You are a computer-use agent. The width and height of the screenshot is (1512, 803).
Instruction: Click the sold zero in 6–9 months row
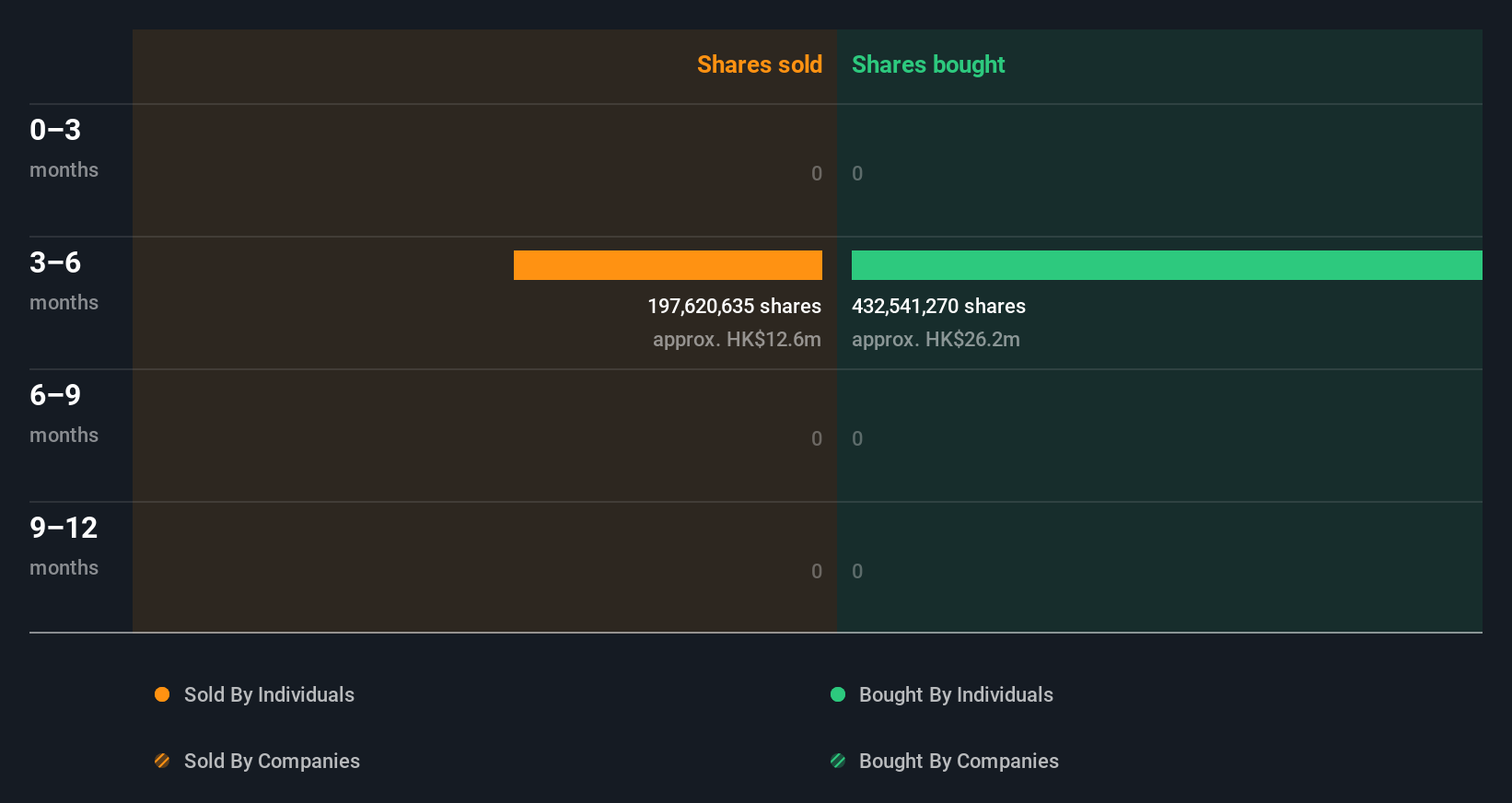(817, 439)
